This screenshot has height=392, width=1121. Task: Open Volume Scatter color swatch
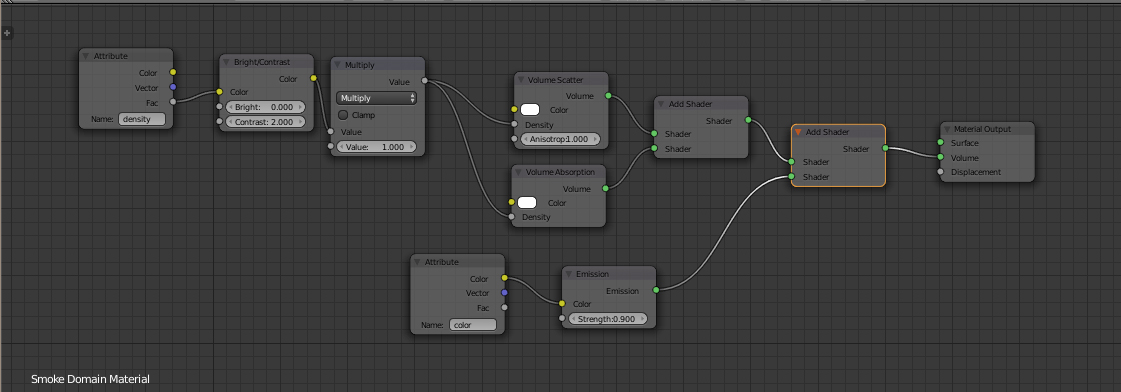530,110
